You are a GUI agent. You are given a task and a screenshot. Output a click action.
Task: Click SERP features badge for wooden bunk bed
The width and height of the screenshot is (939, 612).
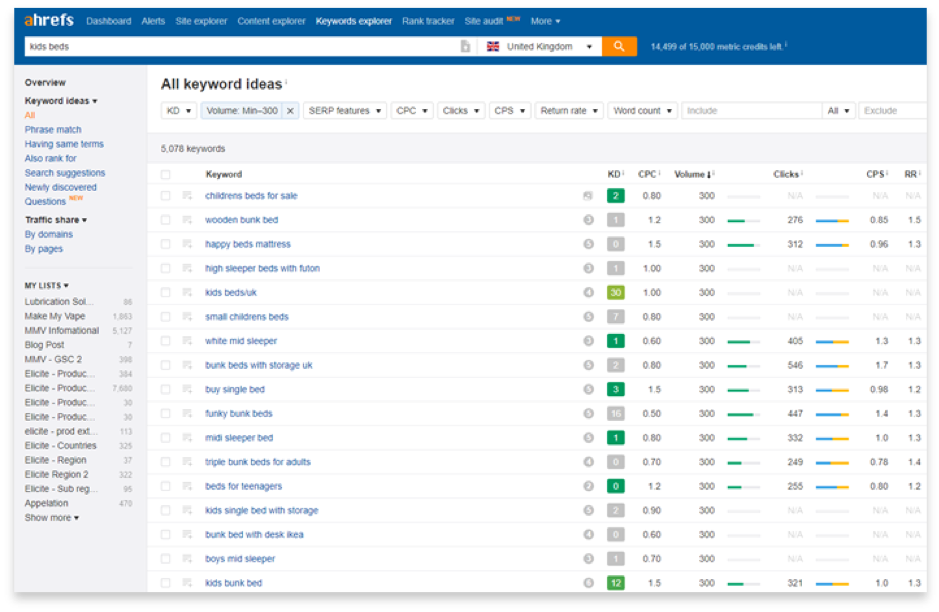coord(589,220)
